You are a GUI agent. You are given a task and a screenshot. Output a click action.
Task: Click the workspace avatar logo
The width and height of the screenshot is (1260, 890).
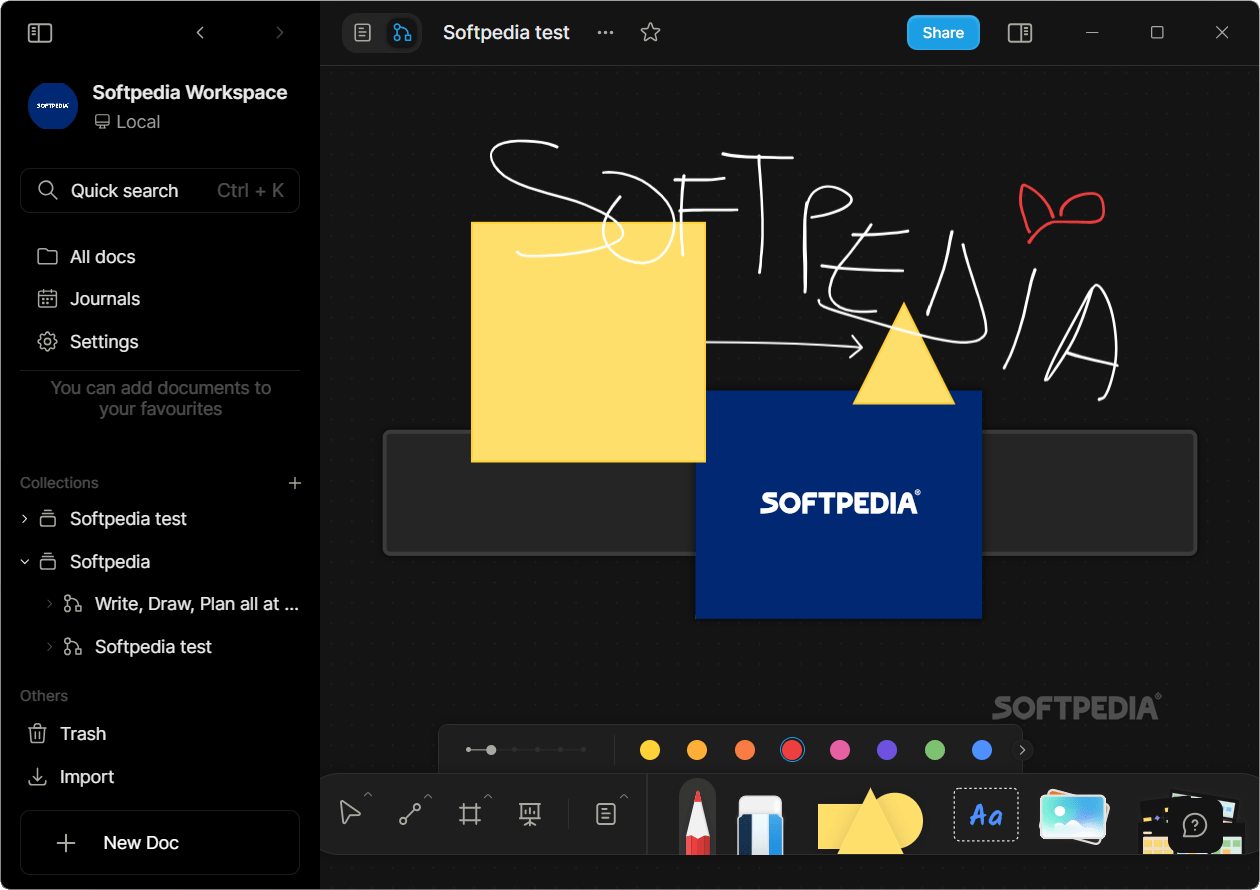[x=53, y=106]
